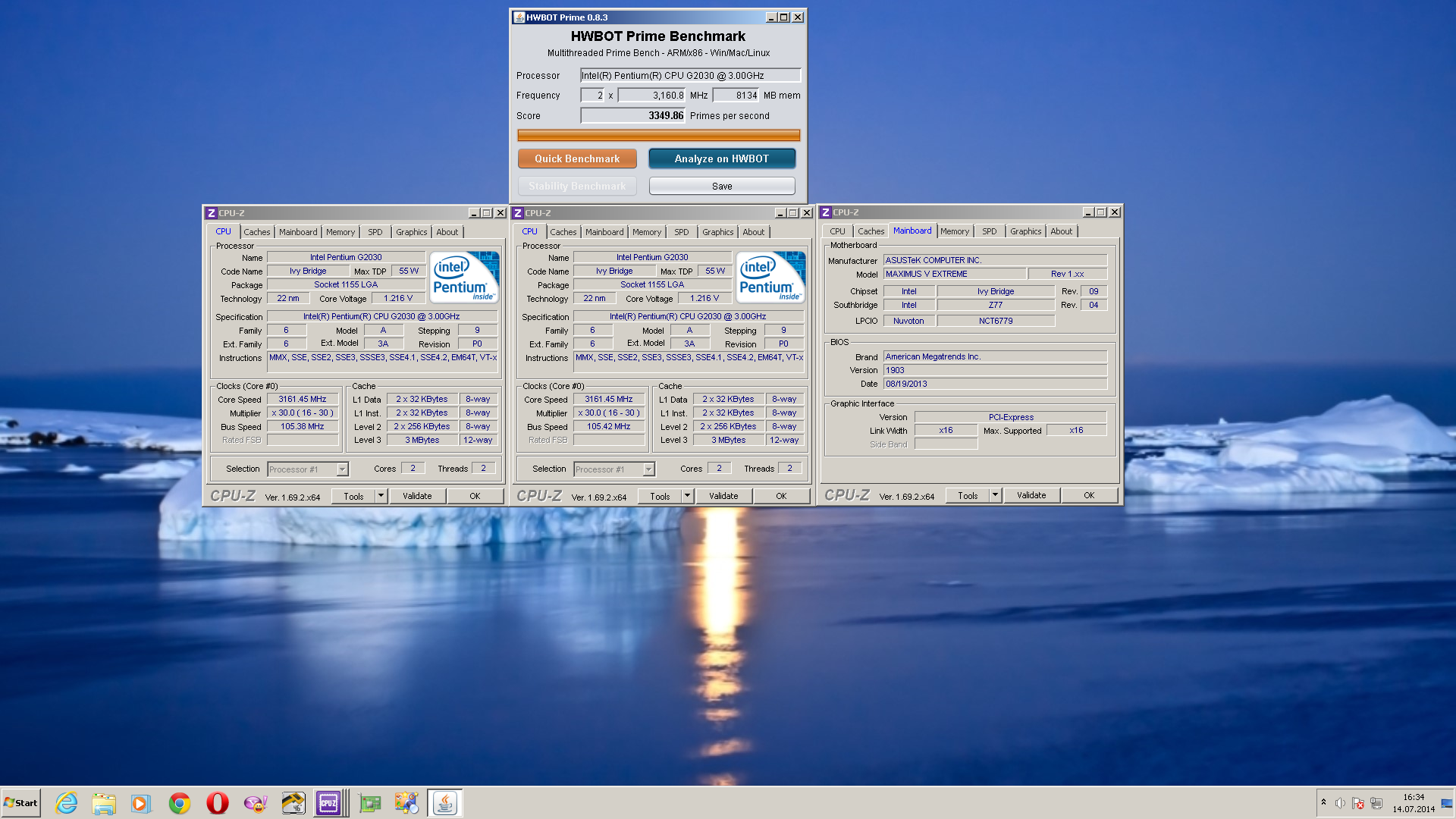1456x819 pixels.
Task: Click the MAXIMUS V EXTREME model value
Action: click(x=955, y=274)
